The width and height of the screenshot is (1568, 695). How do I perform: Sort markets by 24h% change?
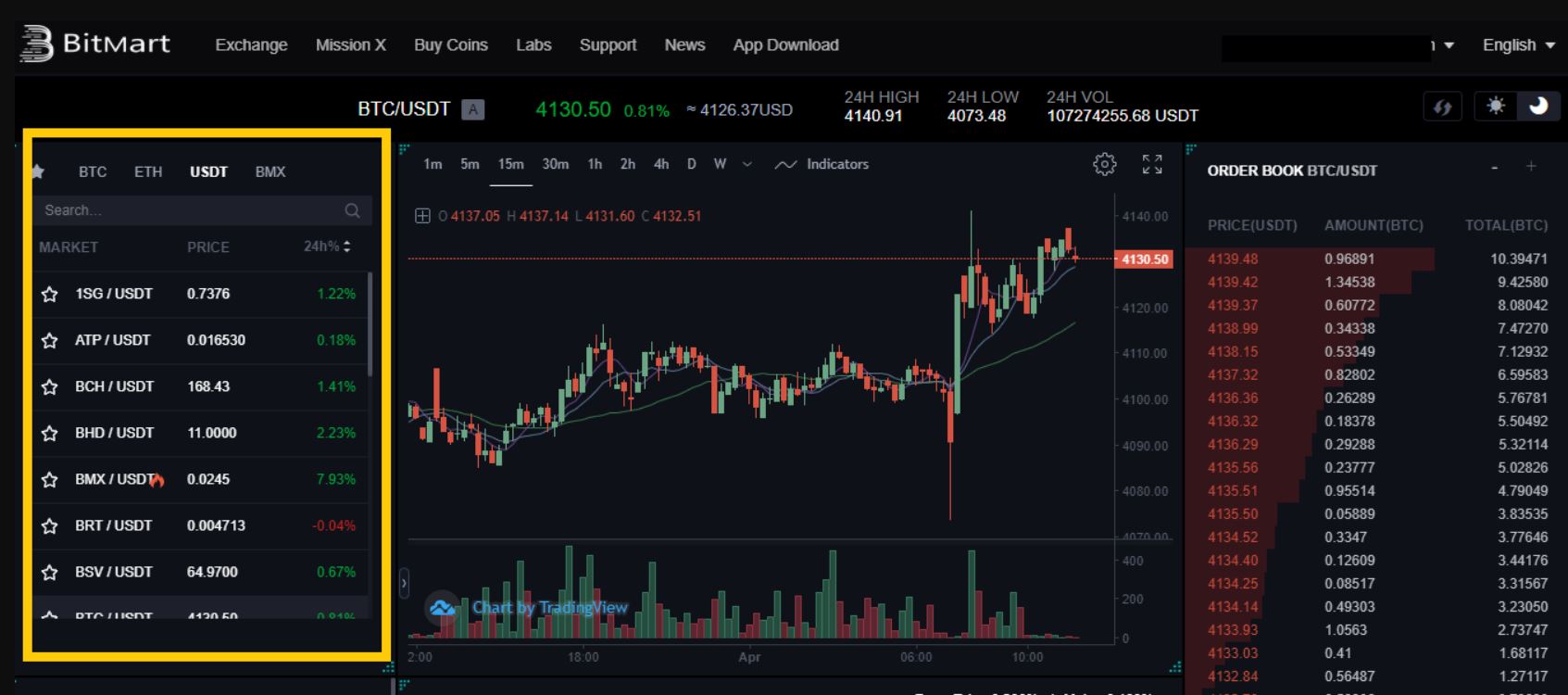(327, 246)
